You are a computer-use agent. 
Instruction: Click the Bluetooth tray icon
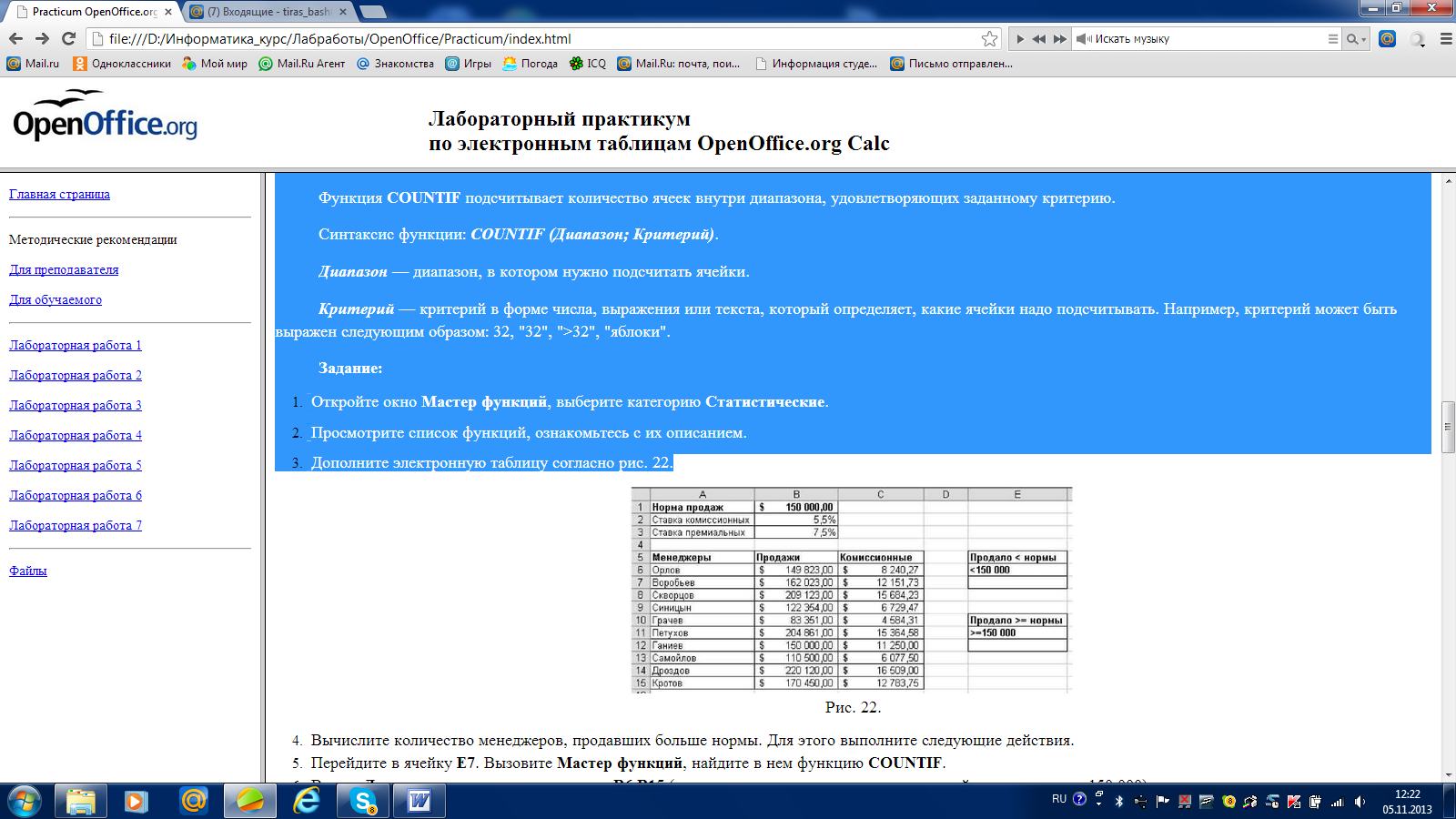click(x=1119, y=802)
